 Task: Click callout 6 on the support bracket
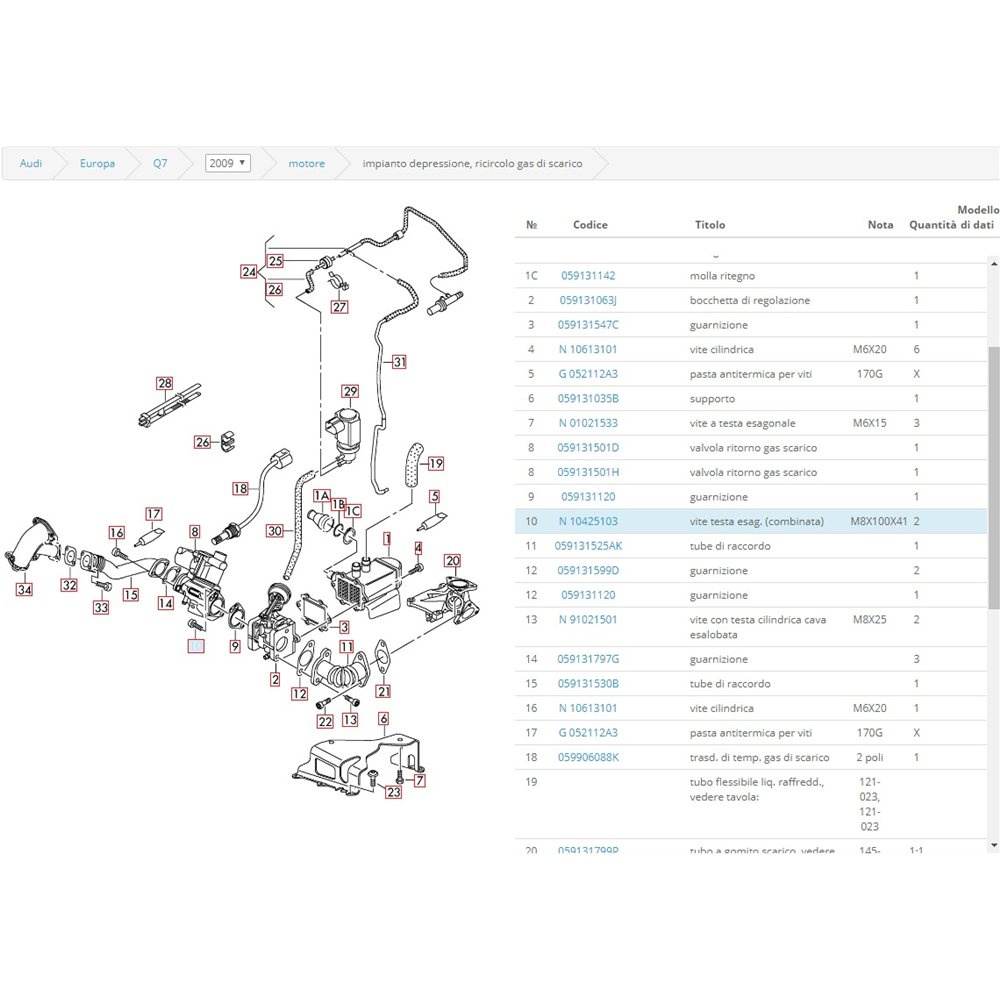coord(383,718)
